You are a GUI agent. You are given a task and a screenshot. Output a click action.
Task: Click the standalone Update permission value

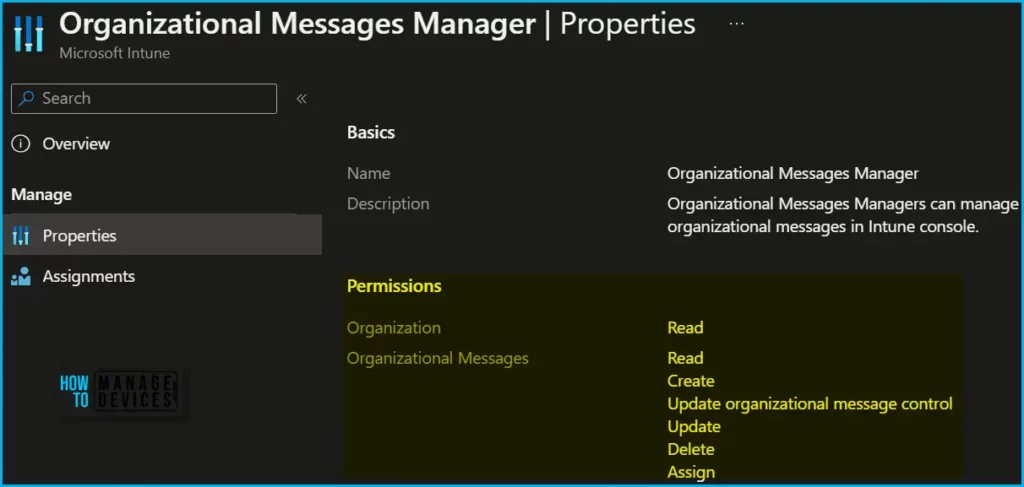coord(694,426)
